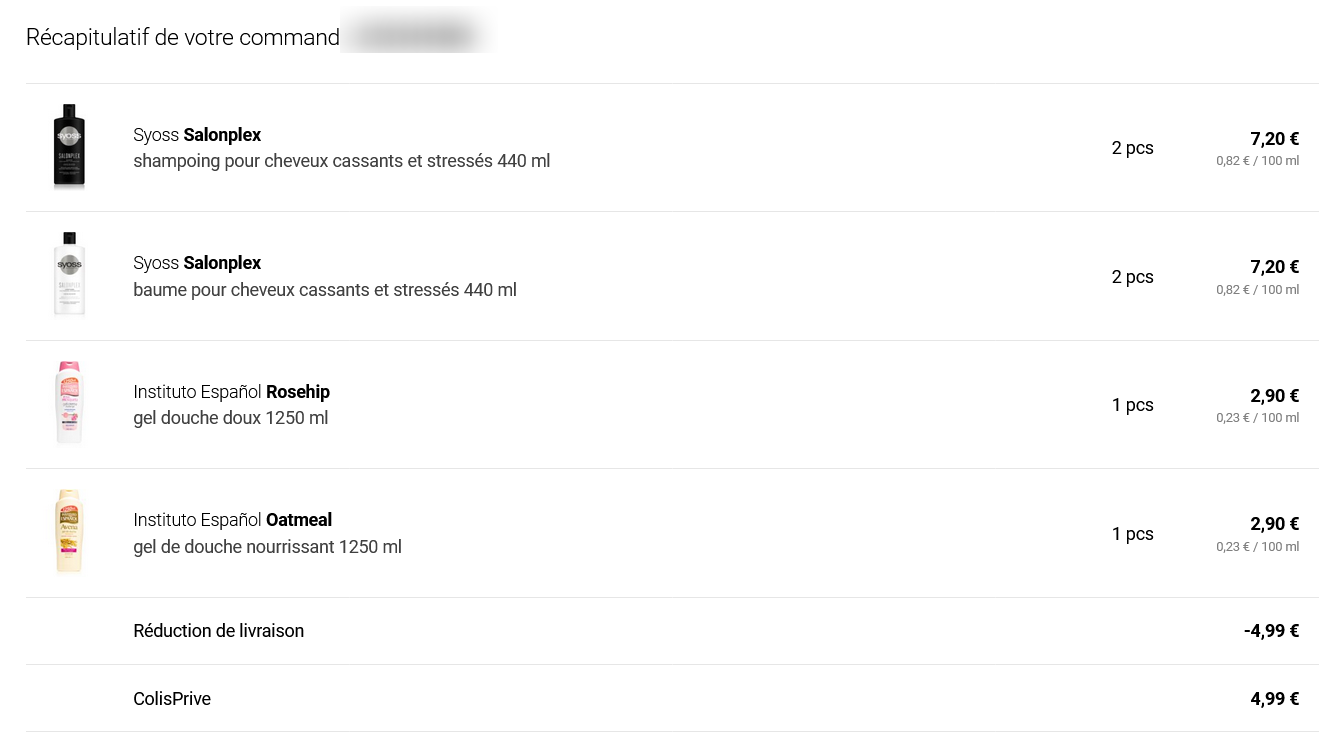This screenshot has width=1340, height=738.
Task: Click the 2,90 € price of Oatmeal gel
Action: coord(1274,524)
